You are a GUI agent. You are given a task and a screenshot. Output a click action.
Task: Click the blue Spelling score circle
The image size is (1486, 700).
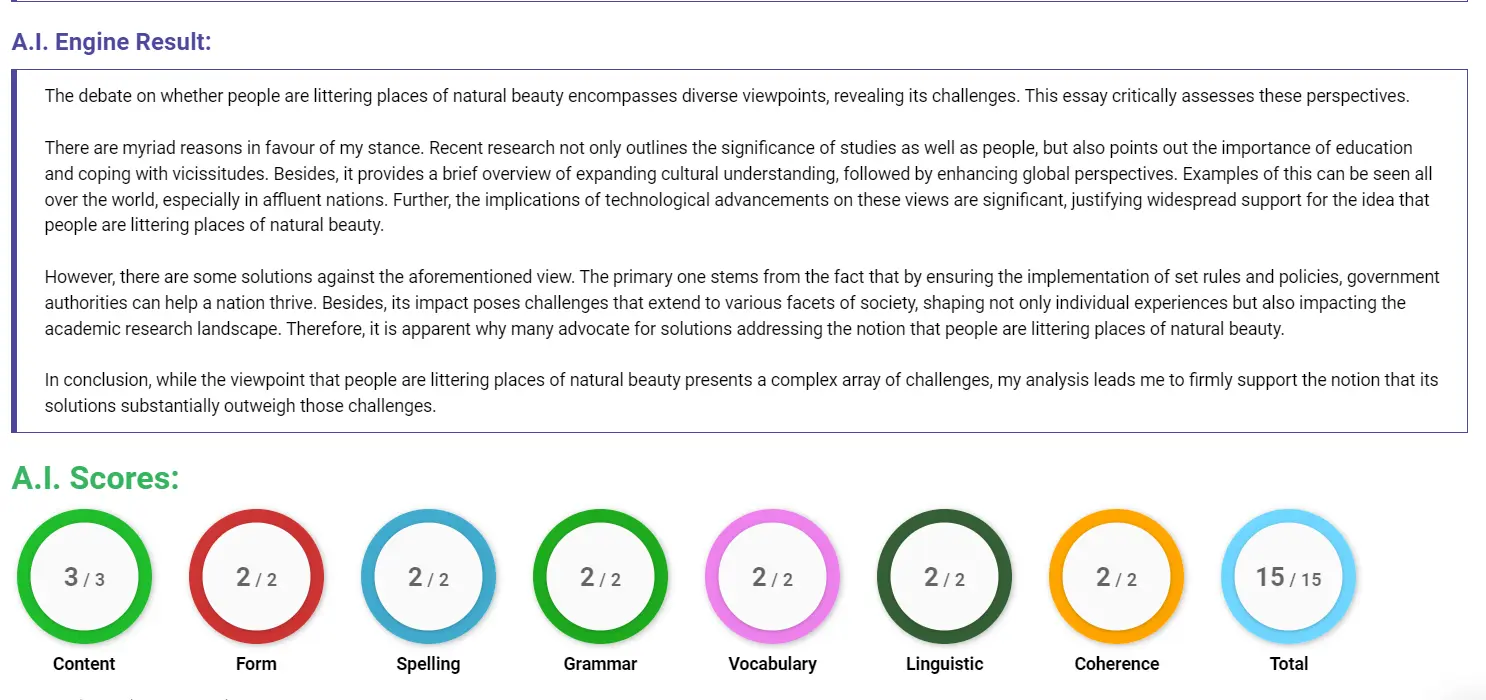point(428,577)
